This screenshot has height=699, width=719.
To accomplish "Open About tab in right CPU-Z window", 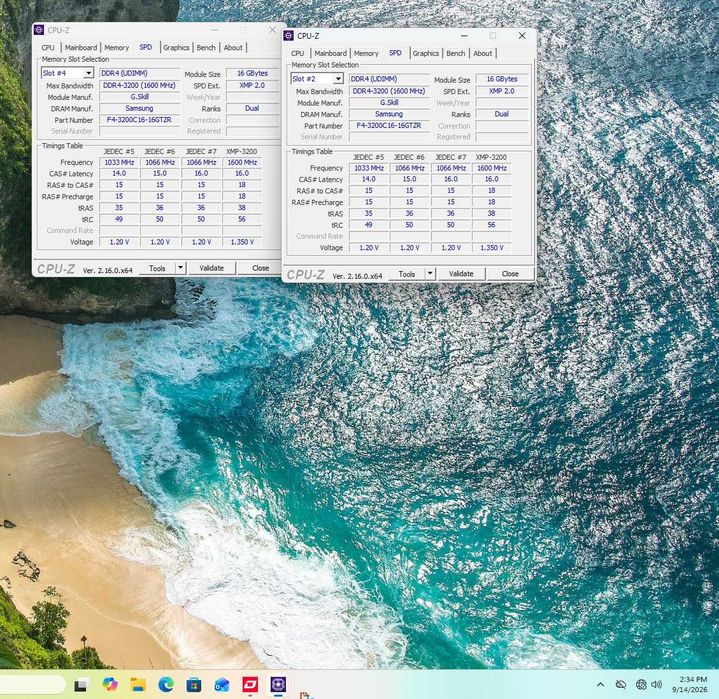I will point(482,54).
